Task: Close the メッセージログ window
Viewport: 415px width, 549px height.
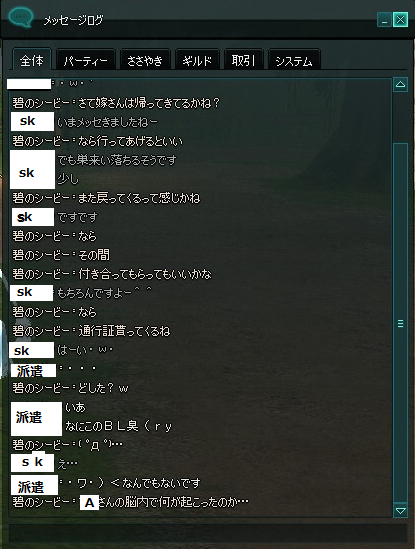Action: [x=400, y=20]
